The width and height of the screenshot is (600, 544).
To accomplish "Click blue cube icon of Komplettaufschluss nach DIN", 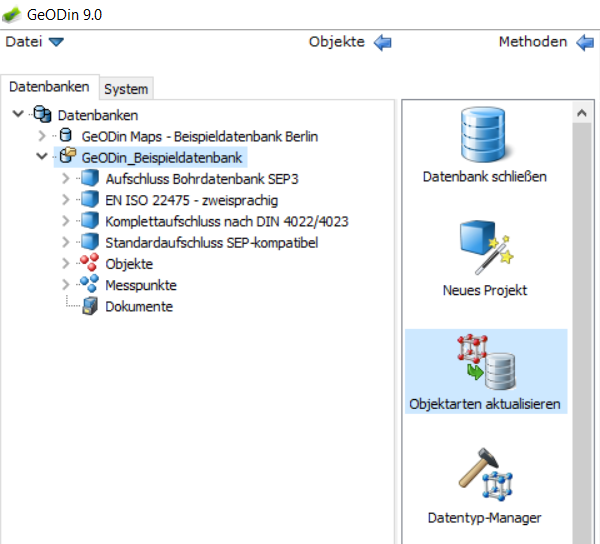I will pyautogui.click(x=90, y=221).
